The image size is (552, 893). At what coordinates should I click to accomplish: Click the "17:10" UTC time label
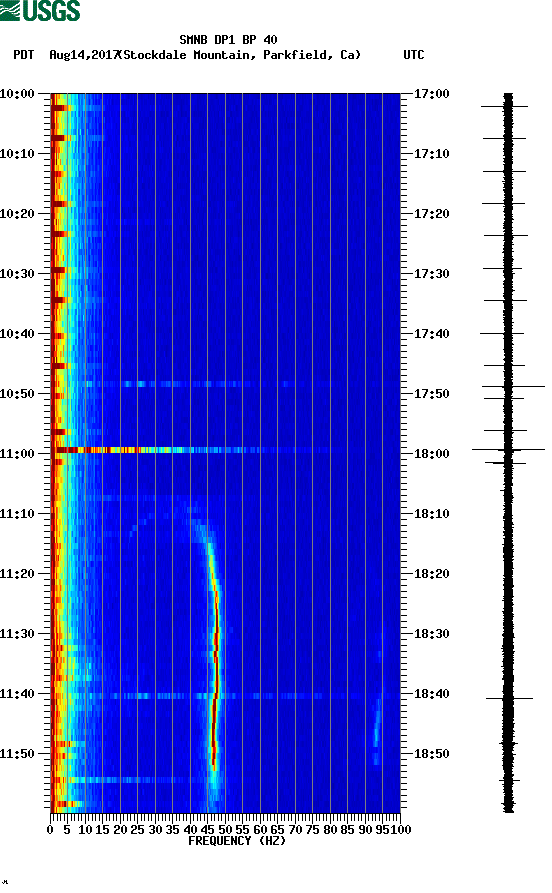pyautogui.click(x=431, y=153)
